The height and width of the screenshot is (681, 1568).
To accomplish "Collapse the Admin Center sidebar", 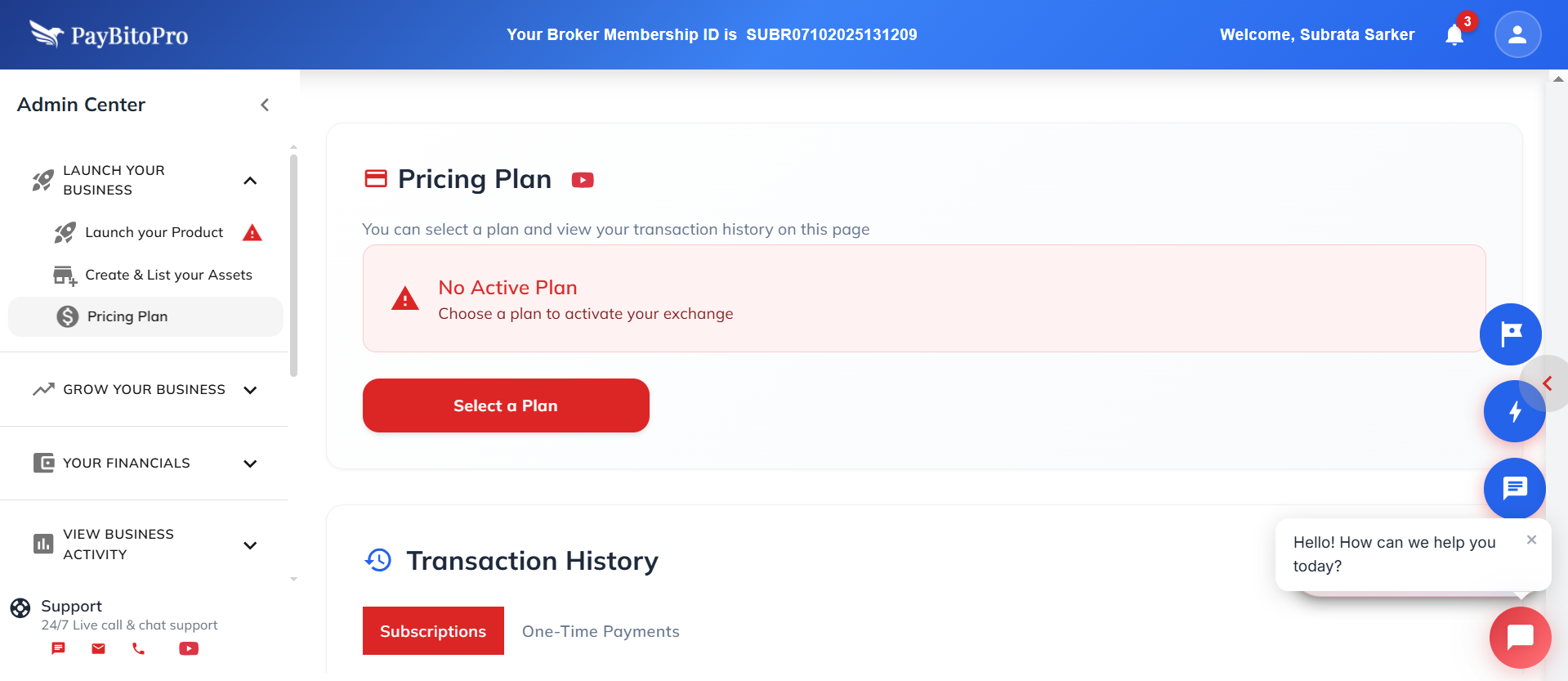I will (264, 105).
